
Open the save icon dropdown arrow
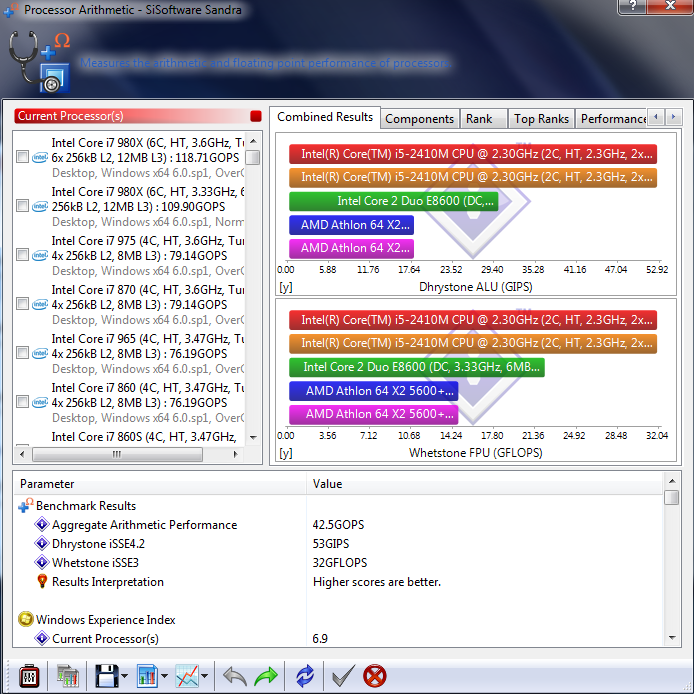pos(124,676)
